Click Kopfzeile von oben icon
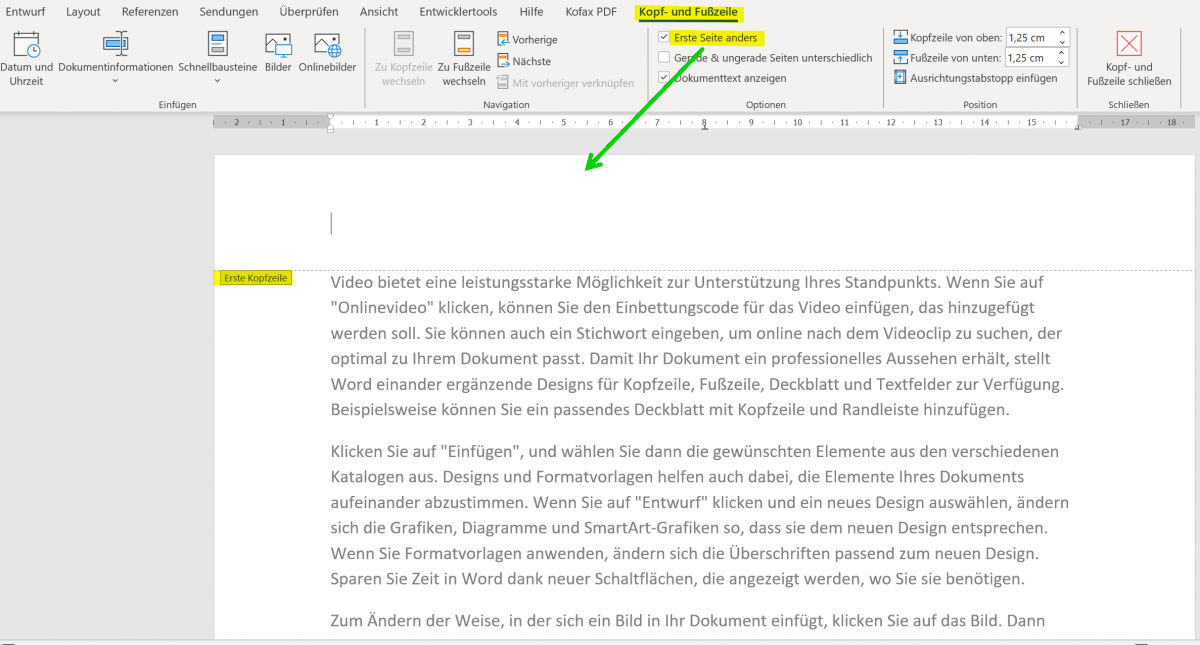The image size is (1200, 645). point(900,38)
